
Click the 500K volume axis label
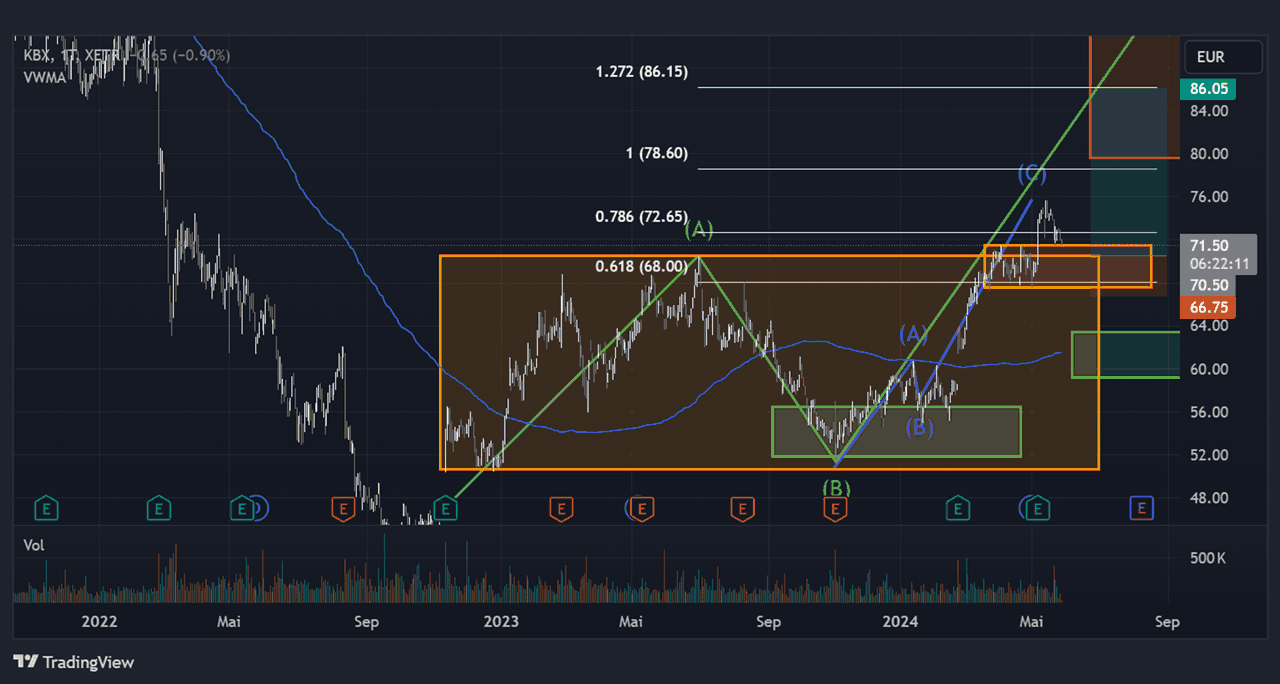(1208, 557)
